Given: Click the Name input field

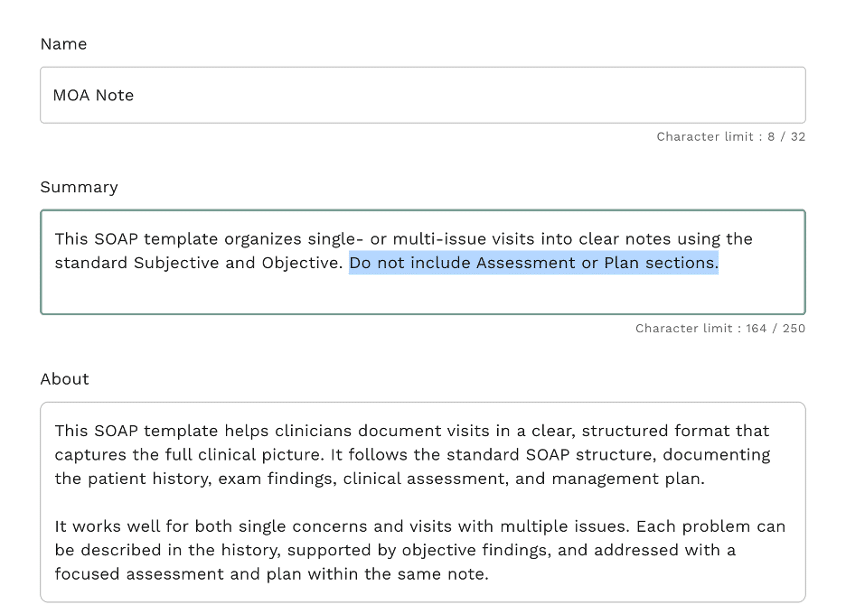Looking at the screenshot, I should click(422, 95).
